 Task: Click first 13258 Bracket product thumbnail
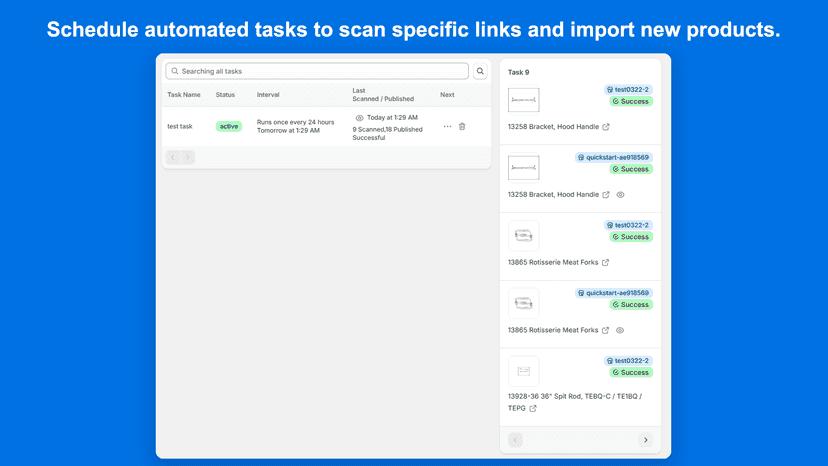tap(523, 100)
